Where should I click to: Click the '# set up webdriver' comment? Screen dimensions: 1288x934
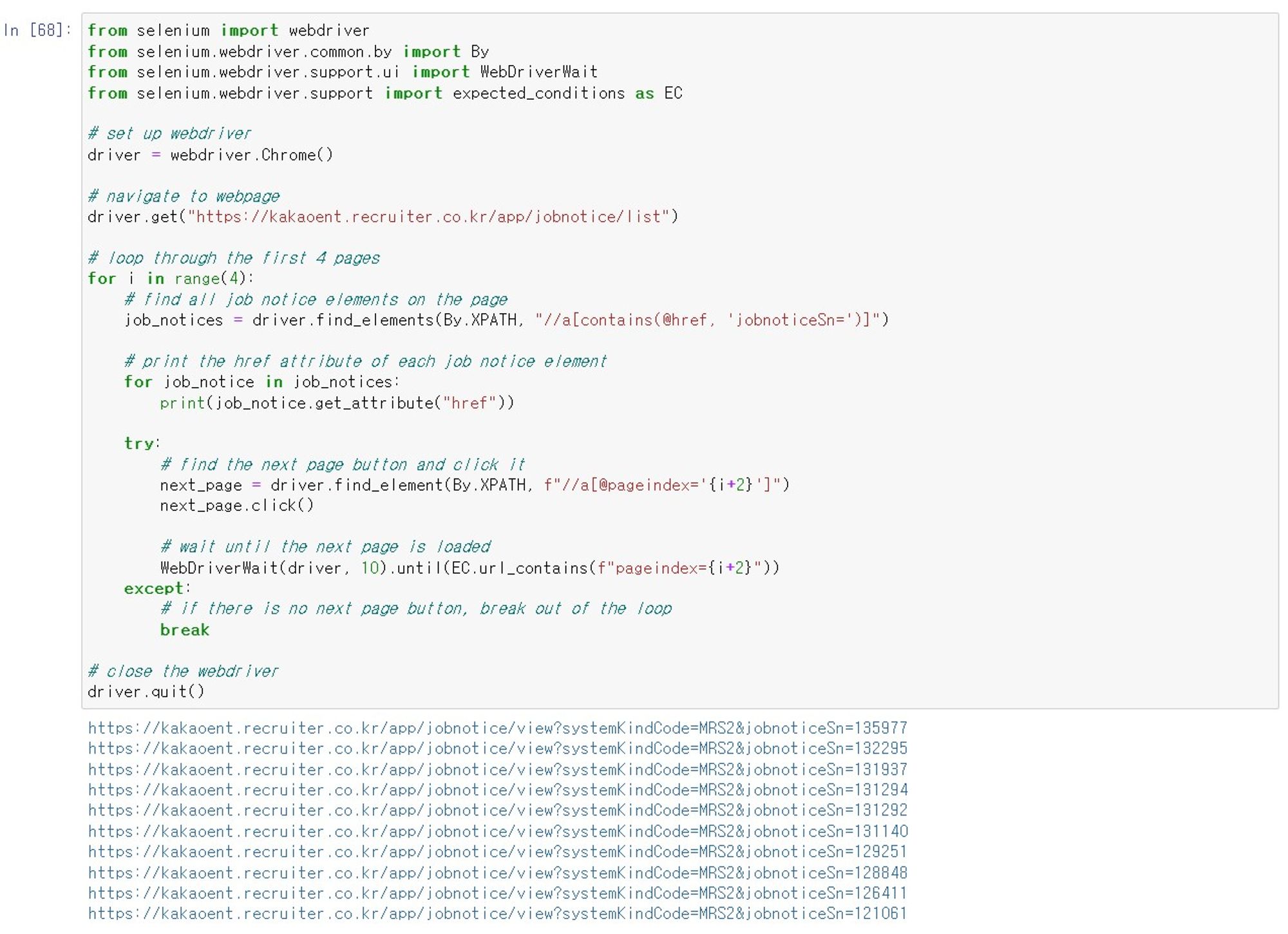click(169, 134)
